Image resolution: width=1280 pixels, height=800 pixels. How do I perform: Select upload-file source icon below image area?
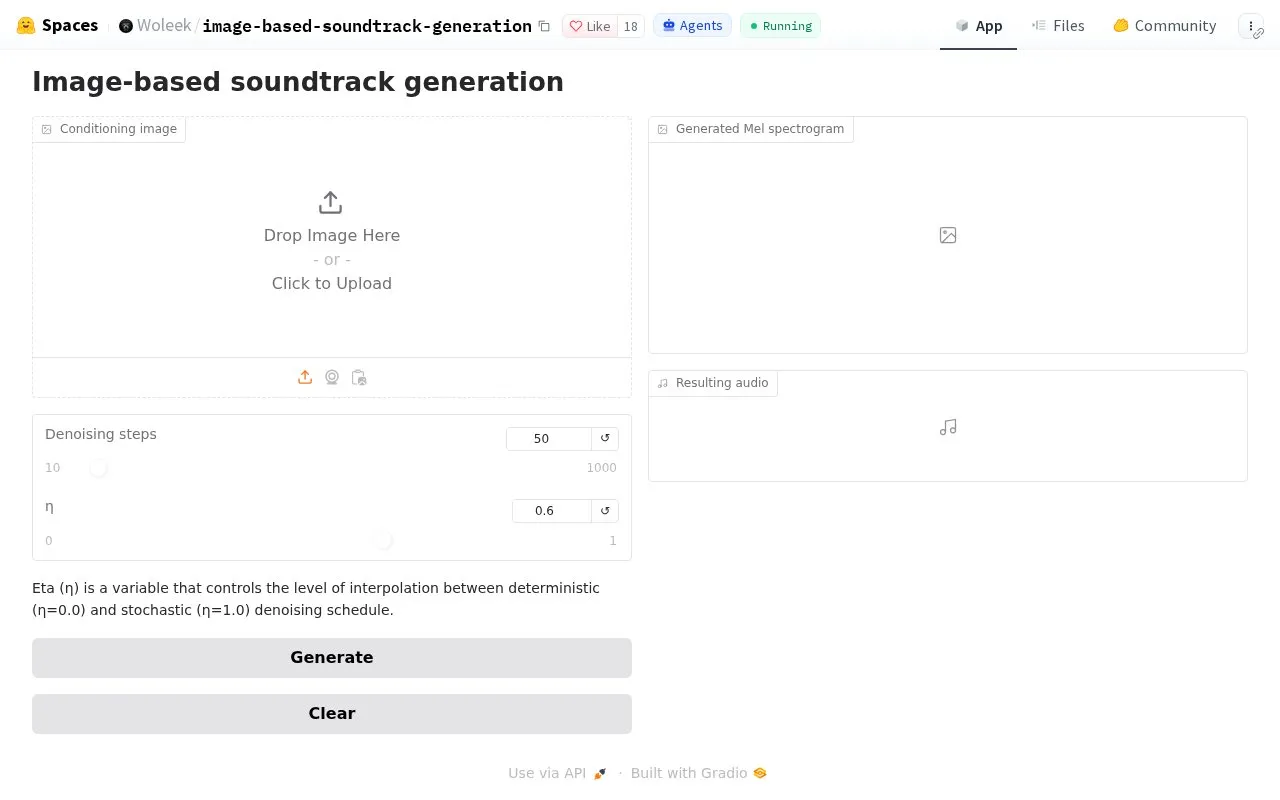coord(305,377)
